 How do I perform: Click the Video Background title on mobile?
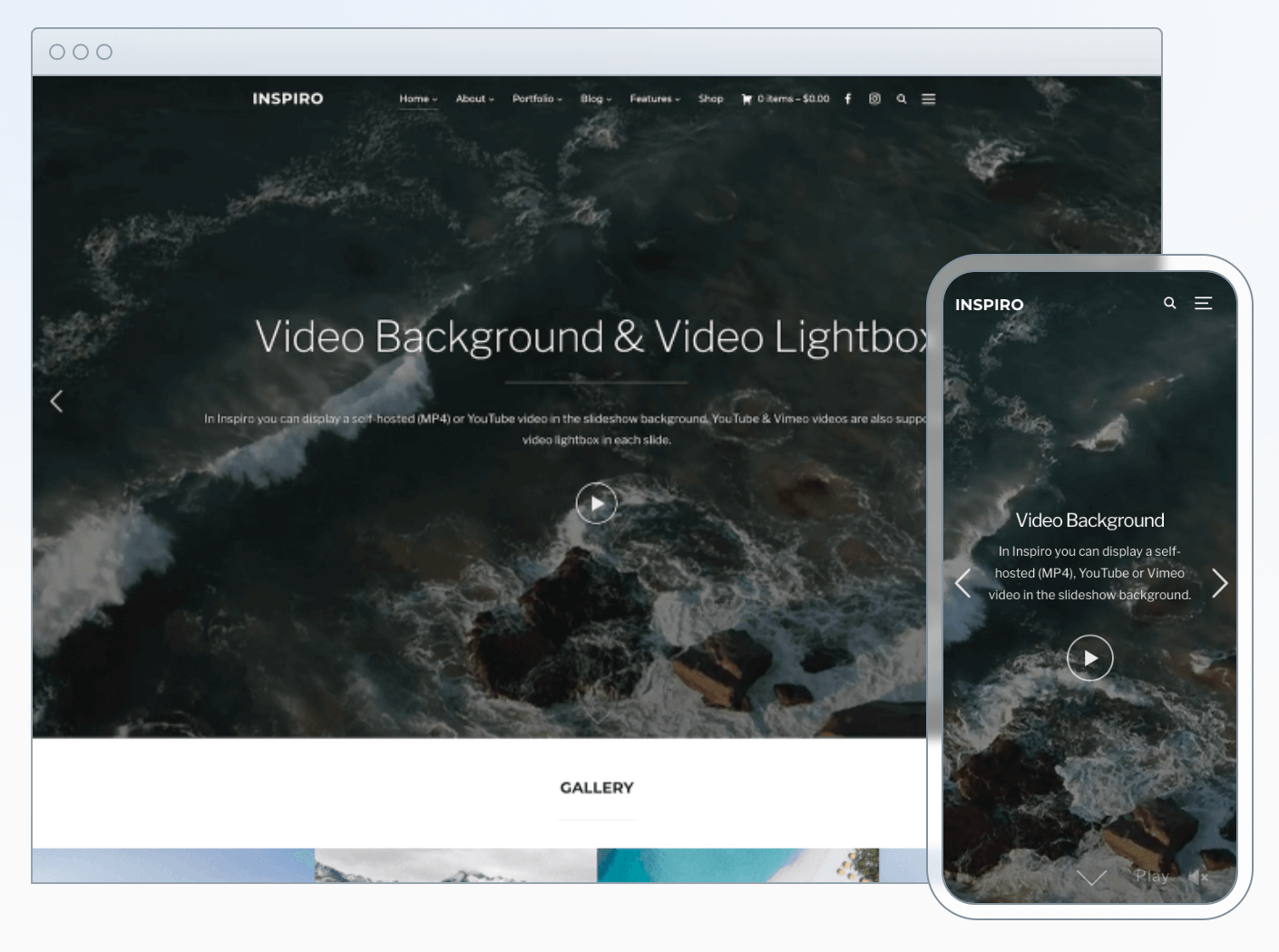pos(1090,520)
